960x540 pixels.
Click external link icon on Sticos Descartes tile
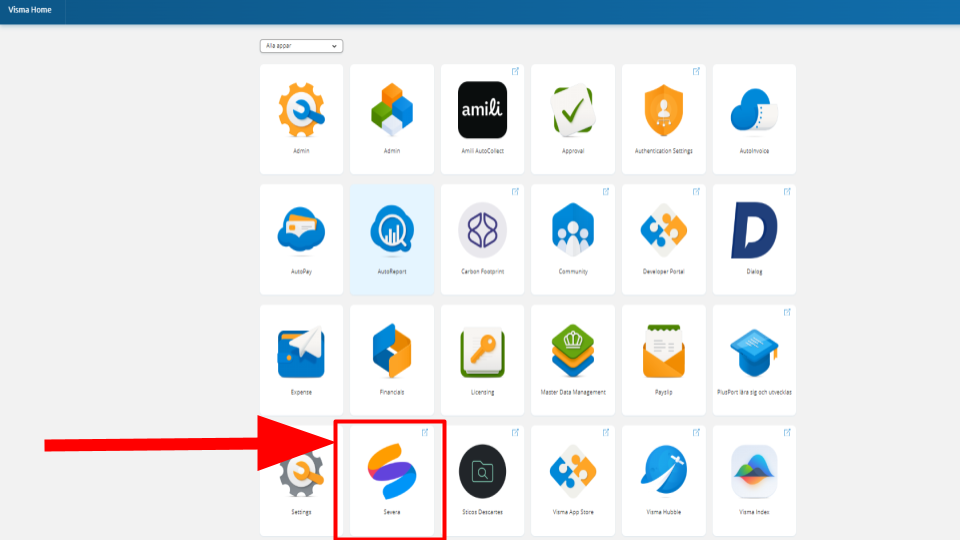click(x=516, y=433)
